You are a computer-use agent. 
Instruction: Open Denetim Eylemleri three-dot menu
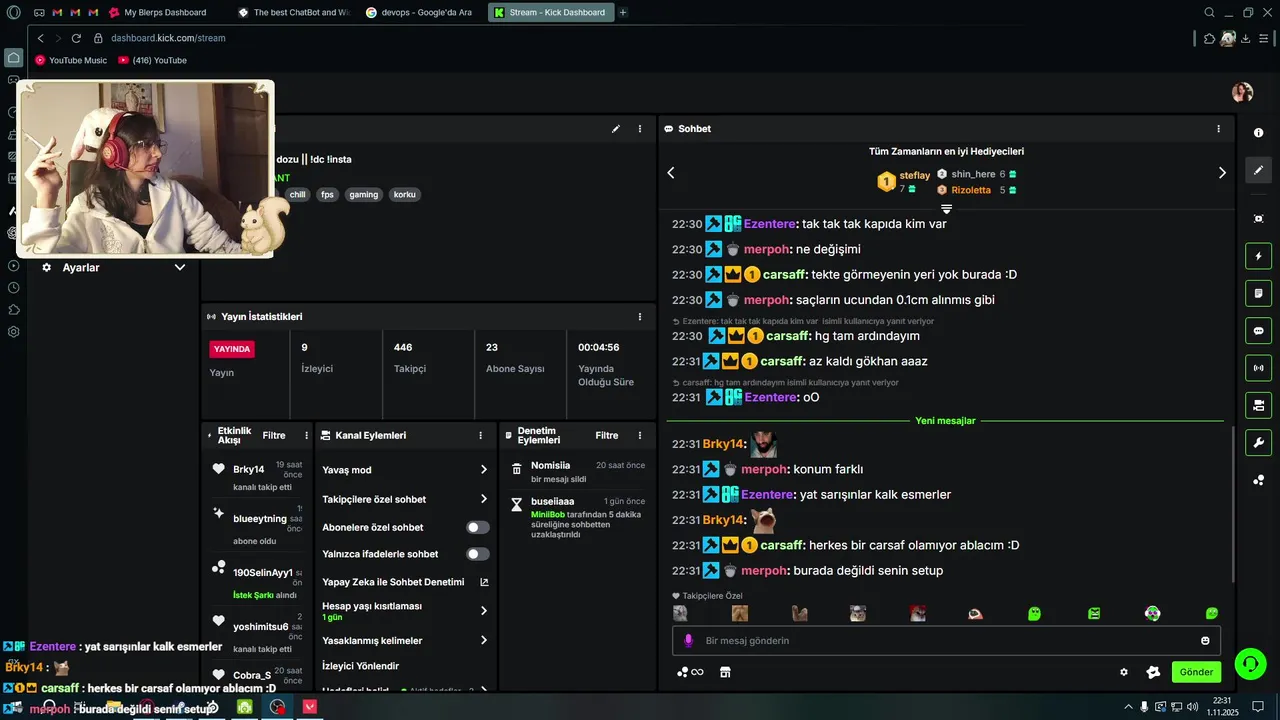pyautogui.click(x=640, y=436)
